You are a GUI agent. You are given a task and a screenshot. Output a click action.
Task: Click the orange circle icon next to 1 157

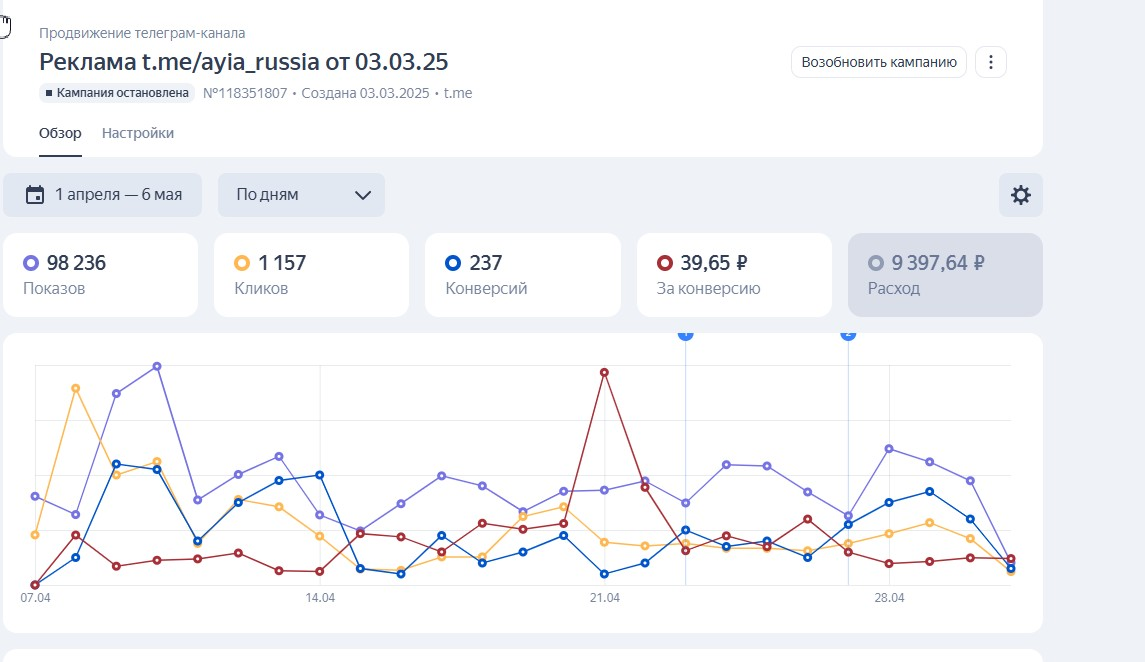click(x=242, y=263)
